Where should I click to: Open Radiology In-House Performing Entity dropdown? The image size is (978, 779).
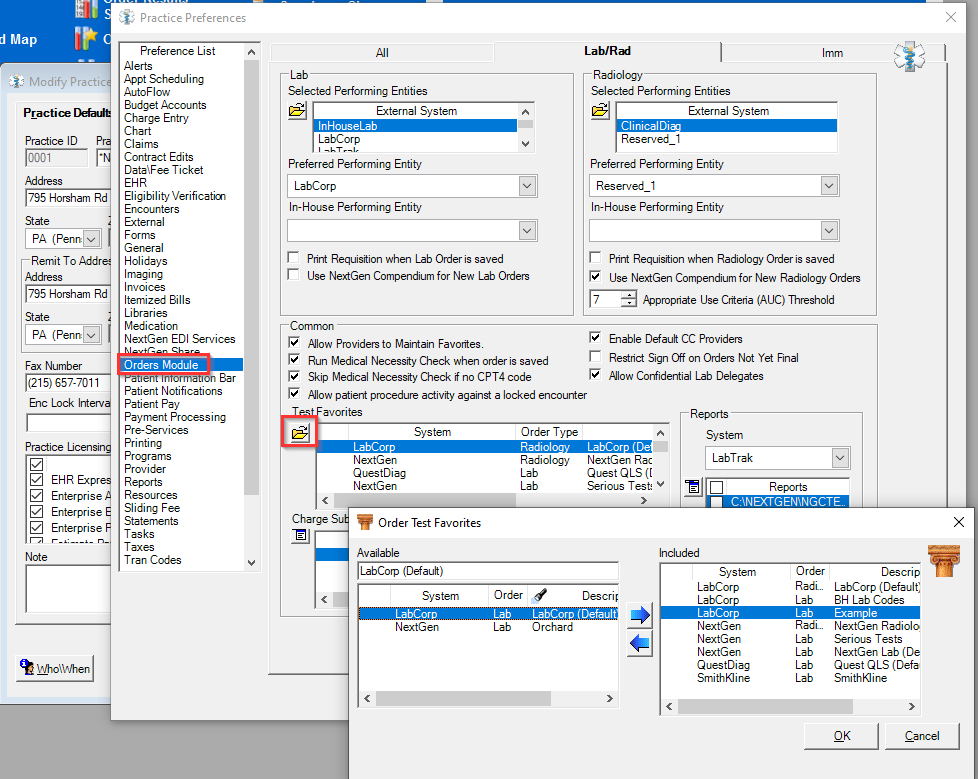pyautogui.click(x=829, y=231)
